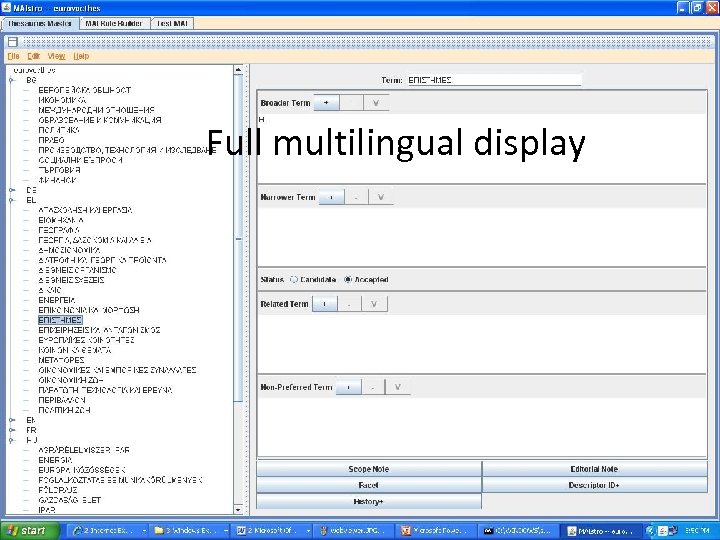Image resolution: width=720 pixels, height=540 pixels.
Task: Remove Broader Term with minus button
Action: pos(351,103)
